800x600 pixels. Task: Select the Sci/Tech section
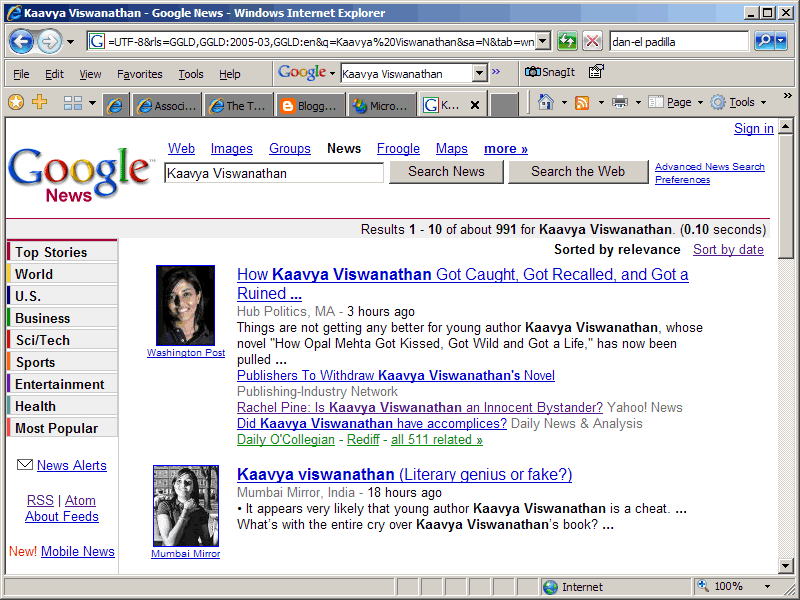pyautogui.click(x=62, y=340)
